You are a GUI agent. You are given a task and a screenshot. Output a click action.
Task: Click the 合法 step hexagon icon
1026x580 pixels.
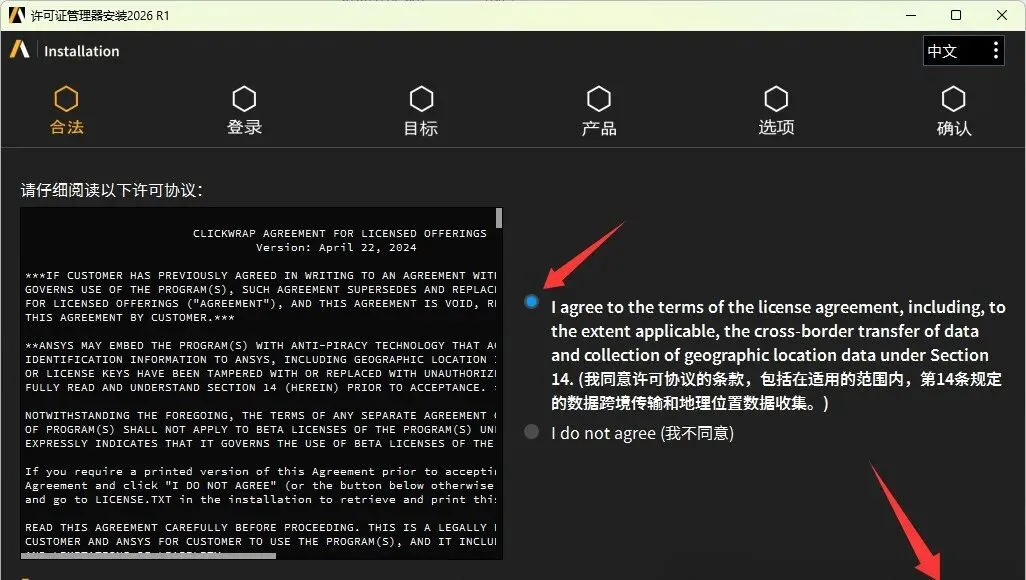pyautogui.click(x=66, y=99)
